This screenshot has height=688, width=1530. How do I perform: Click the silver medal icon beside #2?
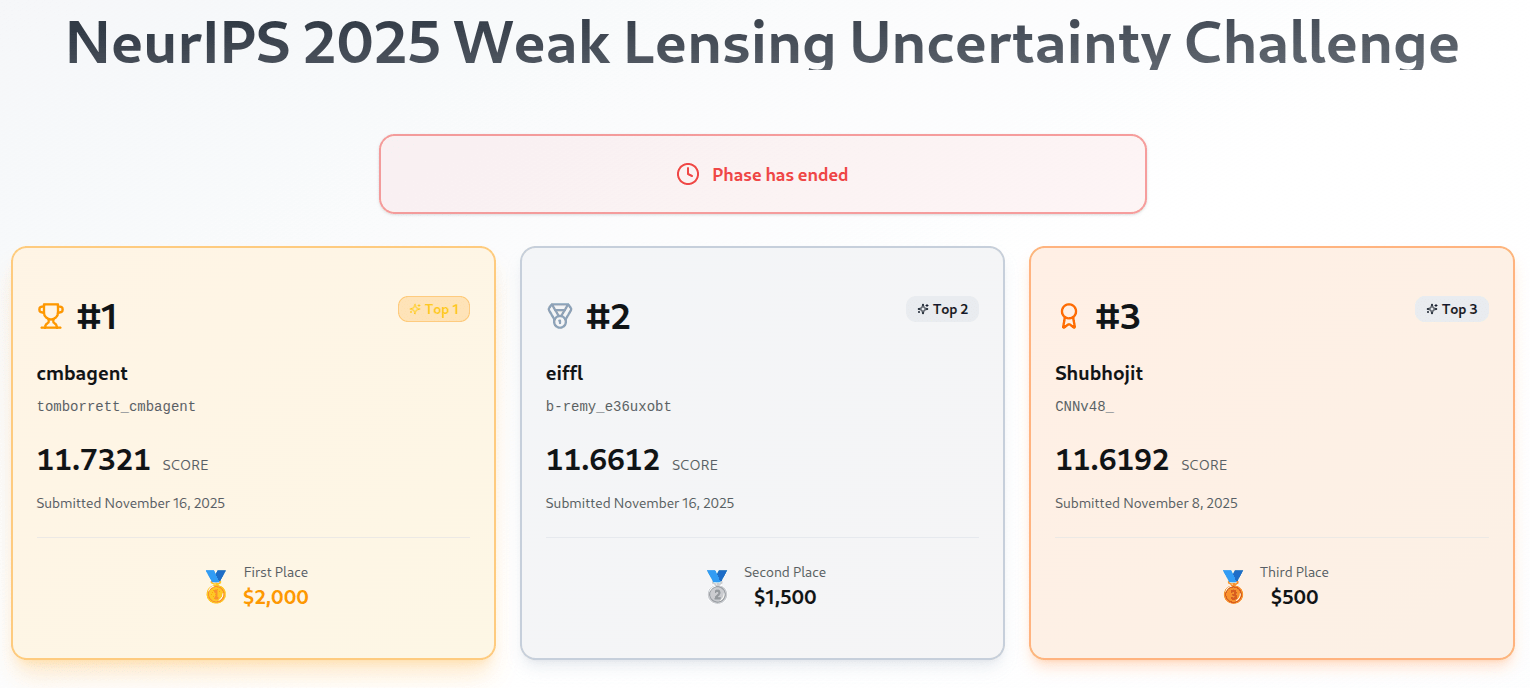[x=559, y=316]
